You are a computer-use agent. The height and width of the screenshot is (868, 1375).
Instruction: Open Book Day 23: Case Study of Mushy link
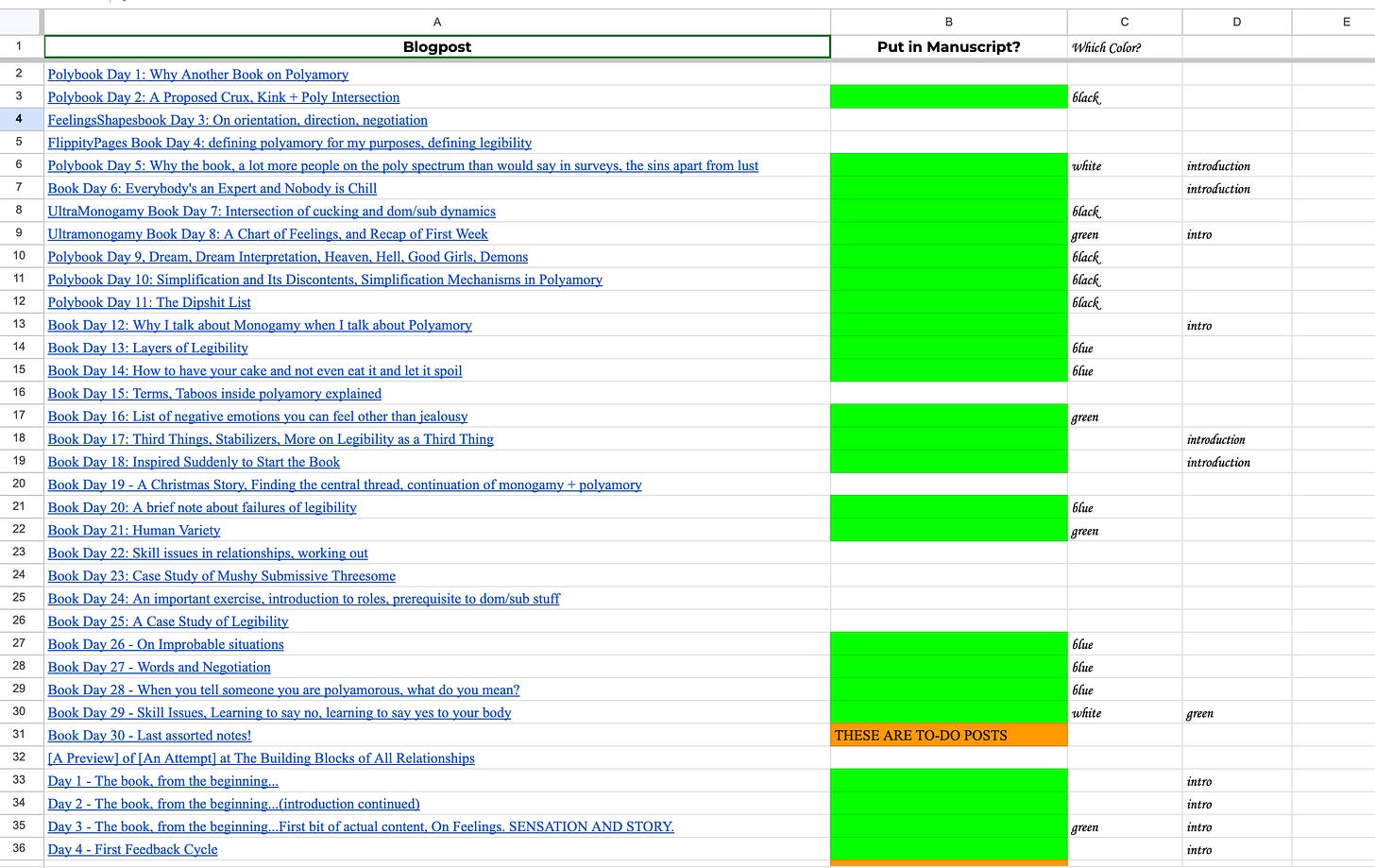click(x=222, y=575)
